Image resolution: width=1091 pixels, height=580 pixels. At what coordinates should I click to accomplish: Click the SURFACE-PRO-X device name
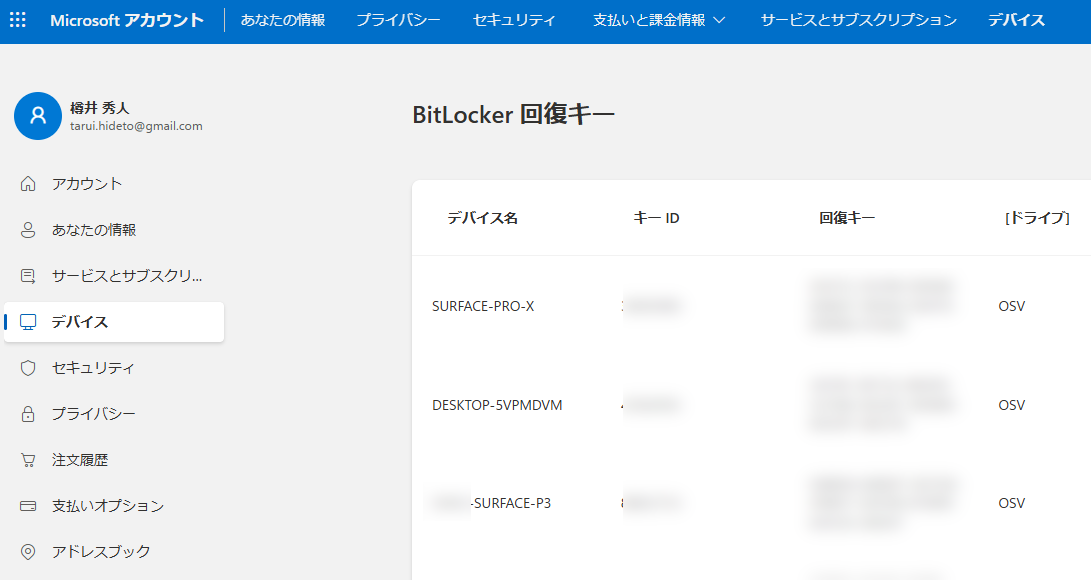tap(485, 306)
